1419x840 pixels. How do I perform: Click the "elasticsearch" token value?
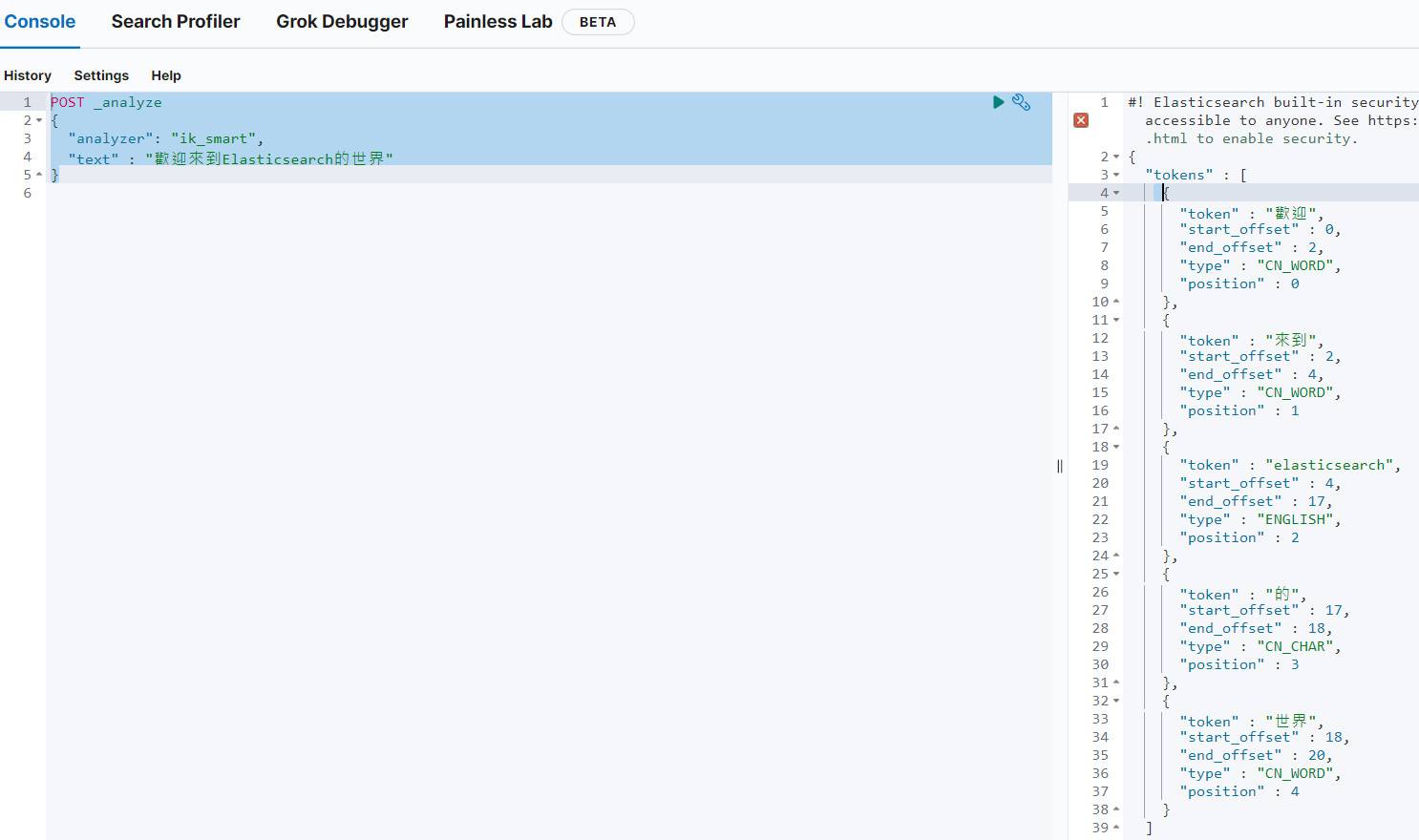point(1329,466)
